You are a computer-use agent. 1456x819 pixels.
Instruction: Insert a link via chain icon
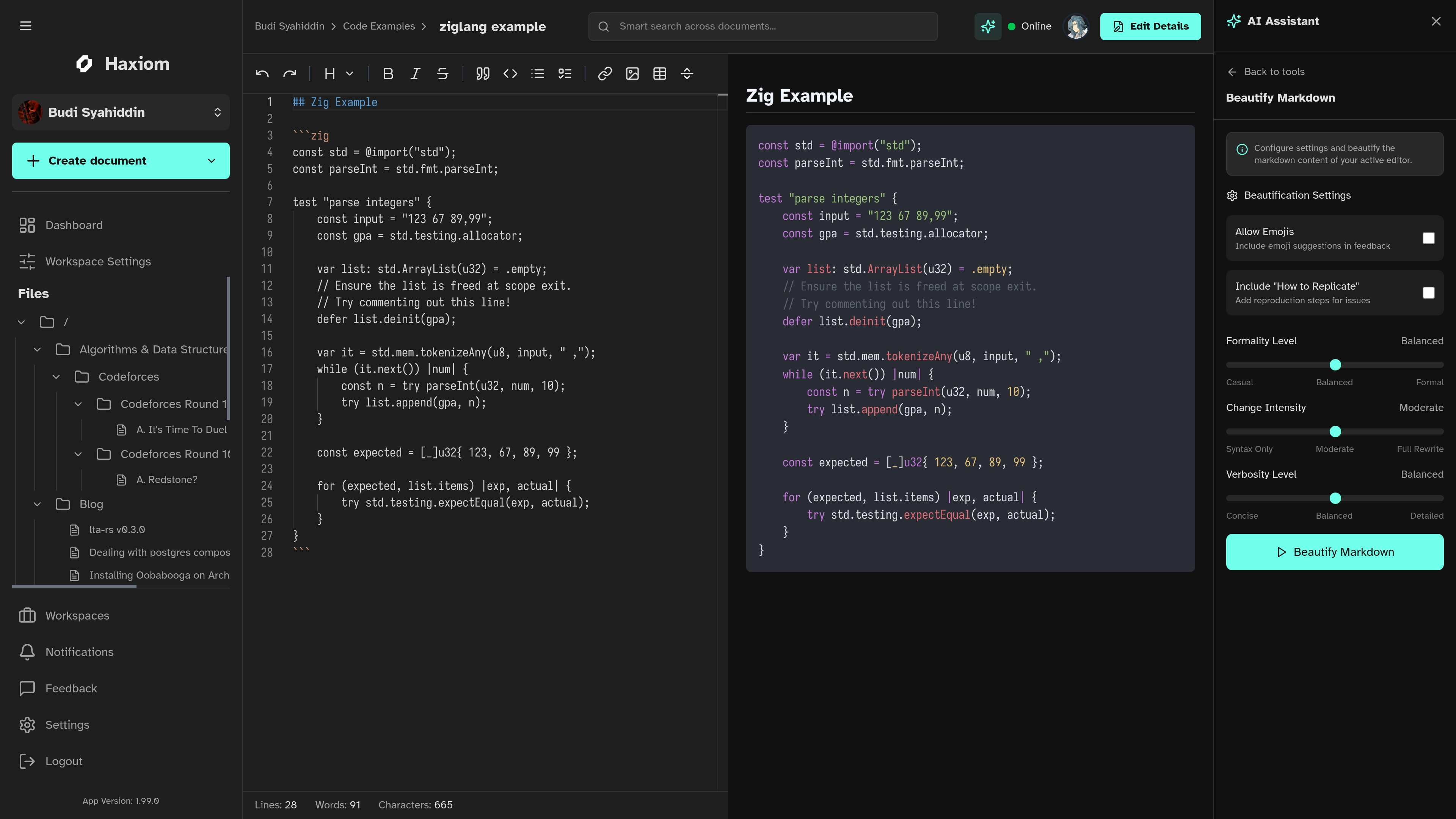coord(605,74)
